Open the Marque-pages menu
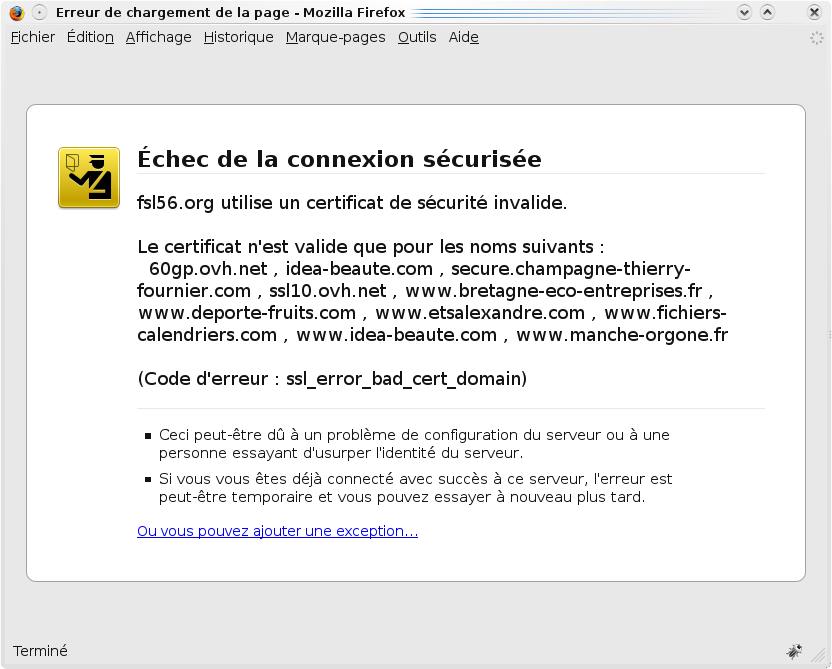Viewport: 832px width, 669px height. pos(336,37)
